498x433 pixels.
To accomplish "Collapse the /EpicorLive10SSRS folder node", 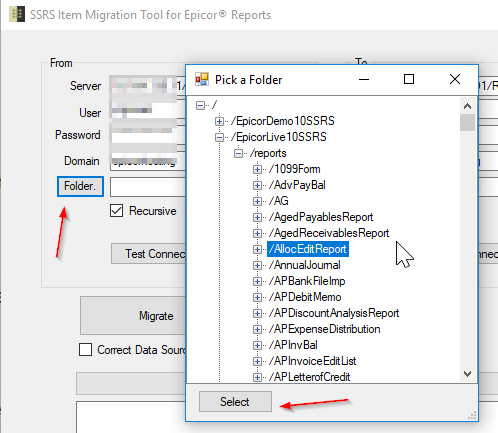I will 219,137.
